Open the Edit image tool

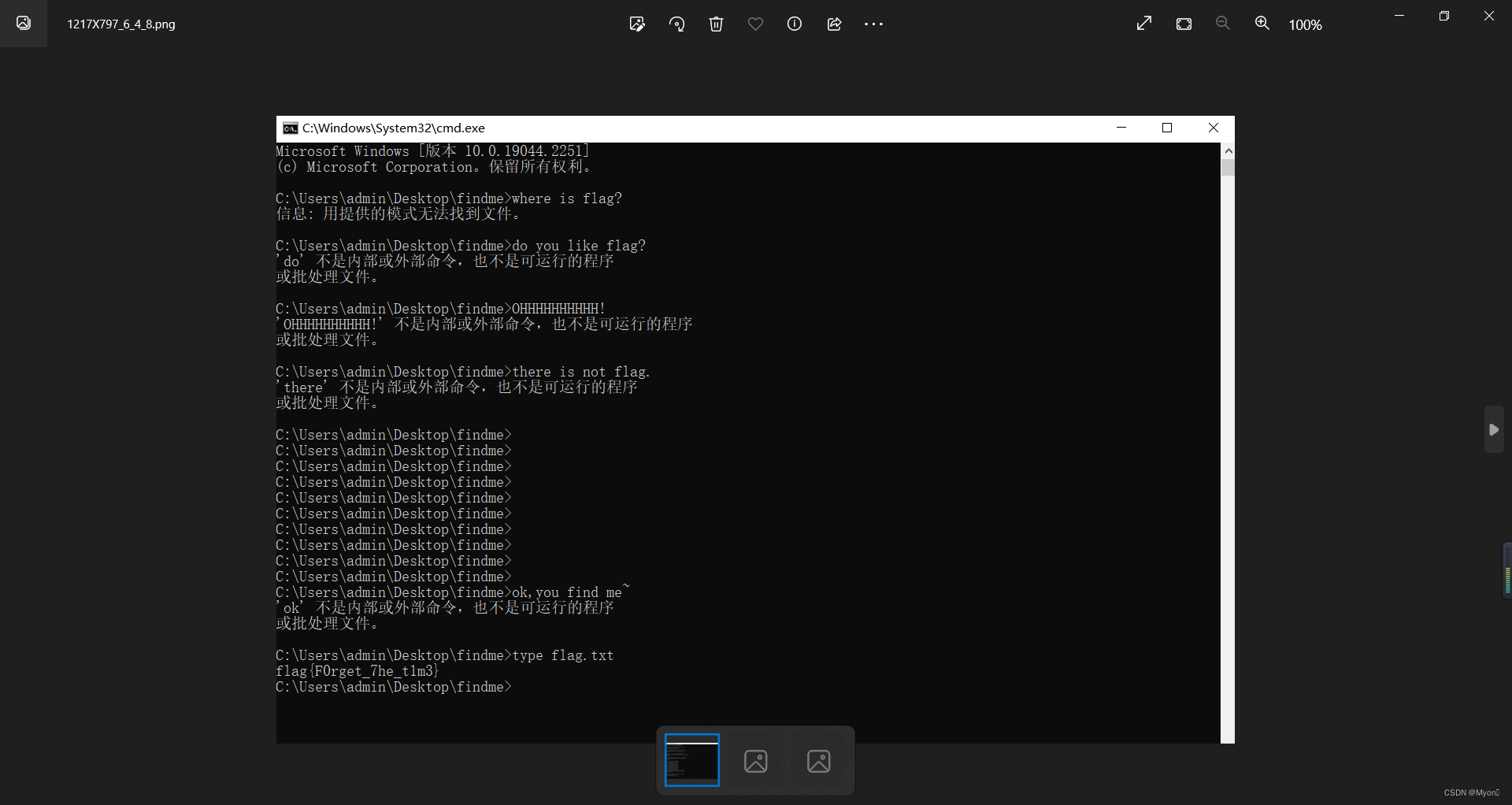(637, 24)
